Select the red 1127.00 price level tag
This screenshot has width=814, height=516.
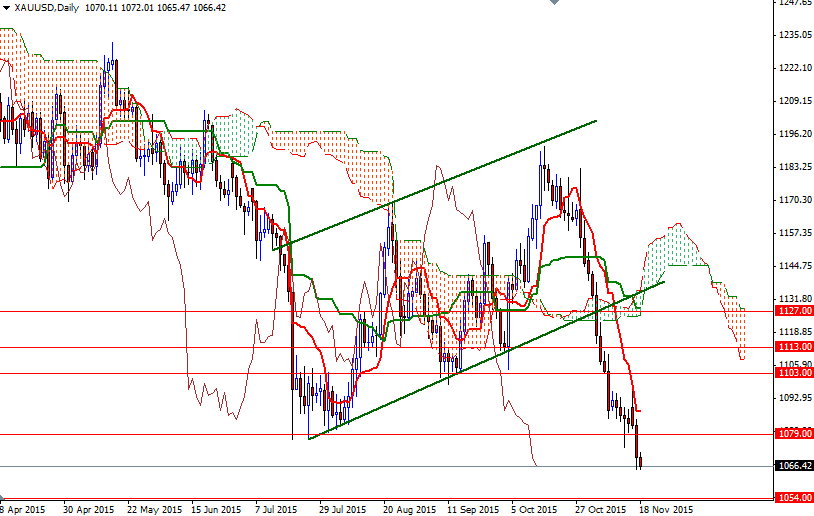click(792, 311)
